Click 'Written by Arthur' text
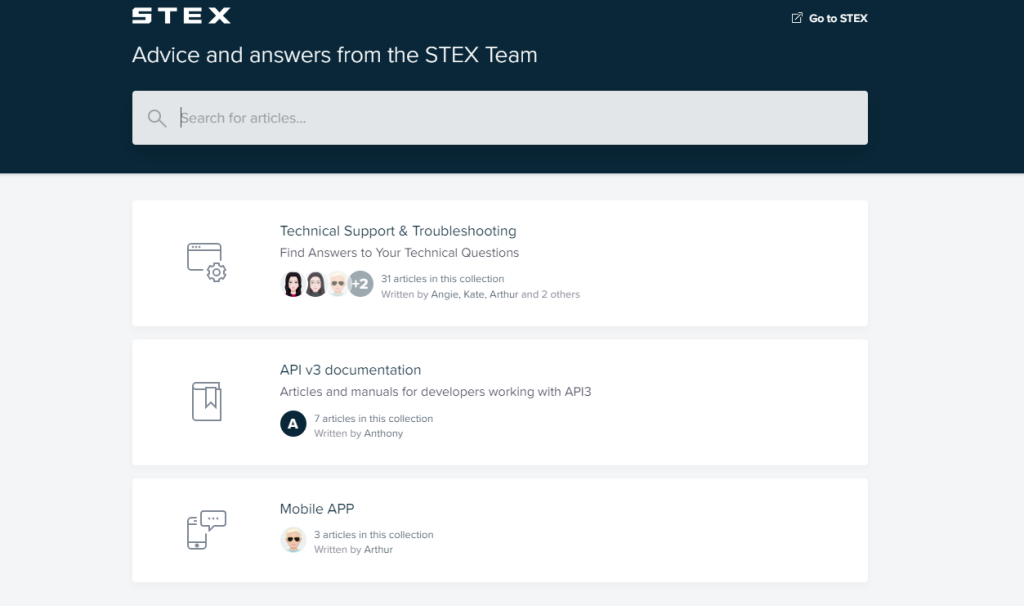1024x606 pixels. [353, 550]
